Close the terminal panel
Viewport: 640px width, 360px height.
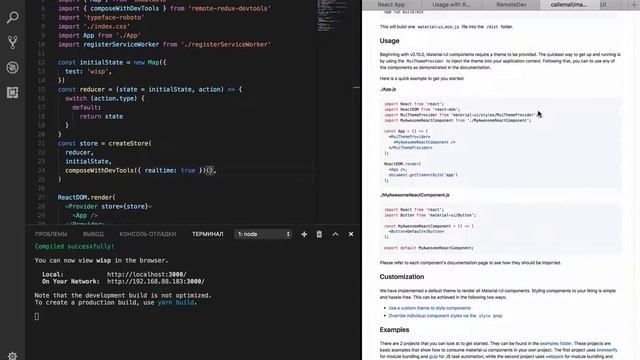tap(351, 234)
